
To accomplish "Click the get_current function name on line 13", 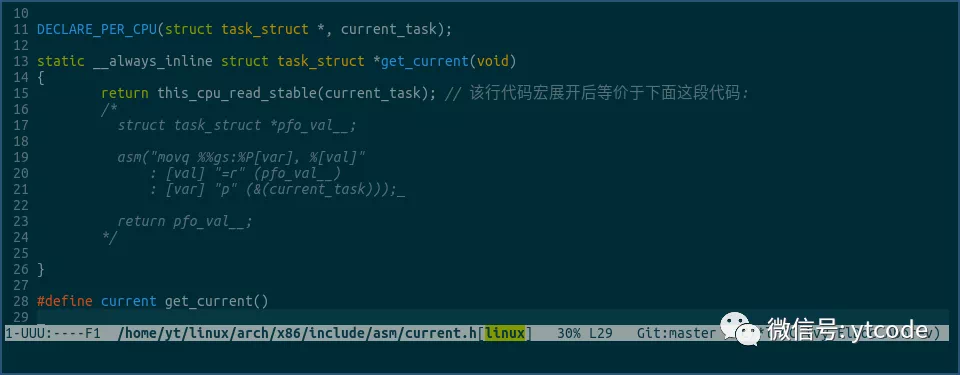I will 424,61.
